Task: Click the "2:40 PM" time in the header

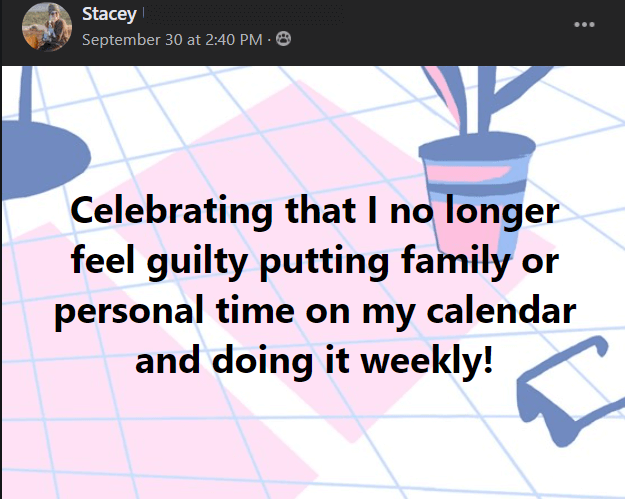Action: (x=234, y=39)
